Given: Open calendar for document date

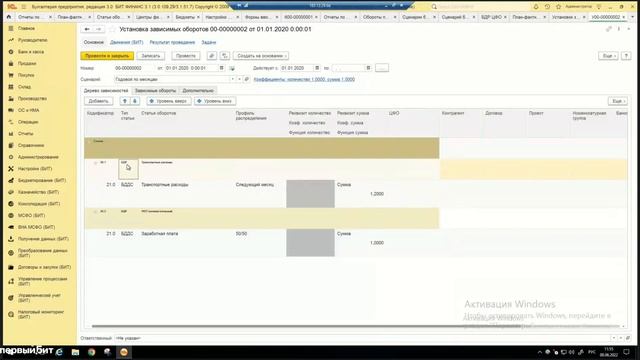Looking at the screenshot, I should 222,68.
